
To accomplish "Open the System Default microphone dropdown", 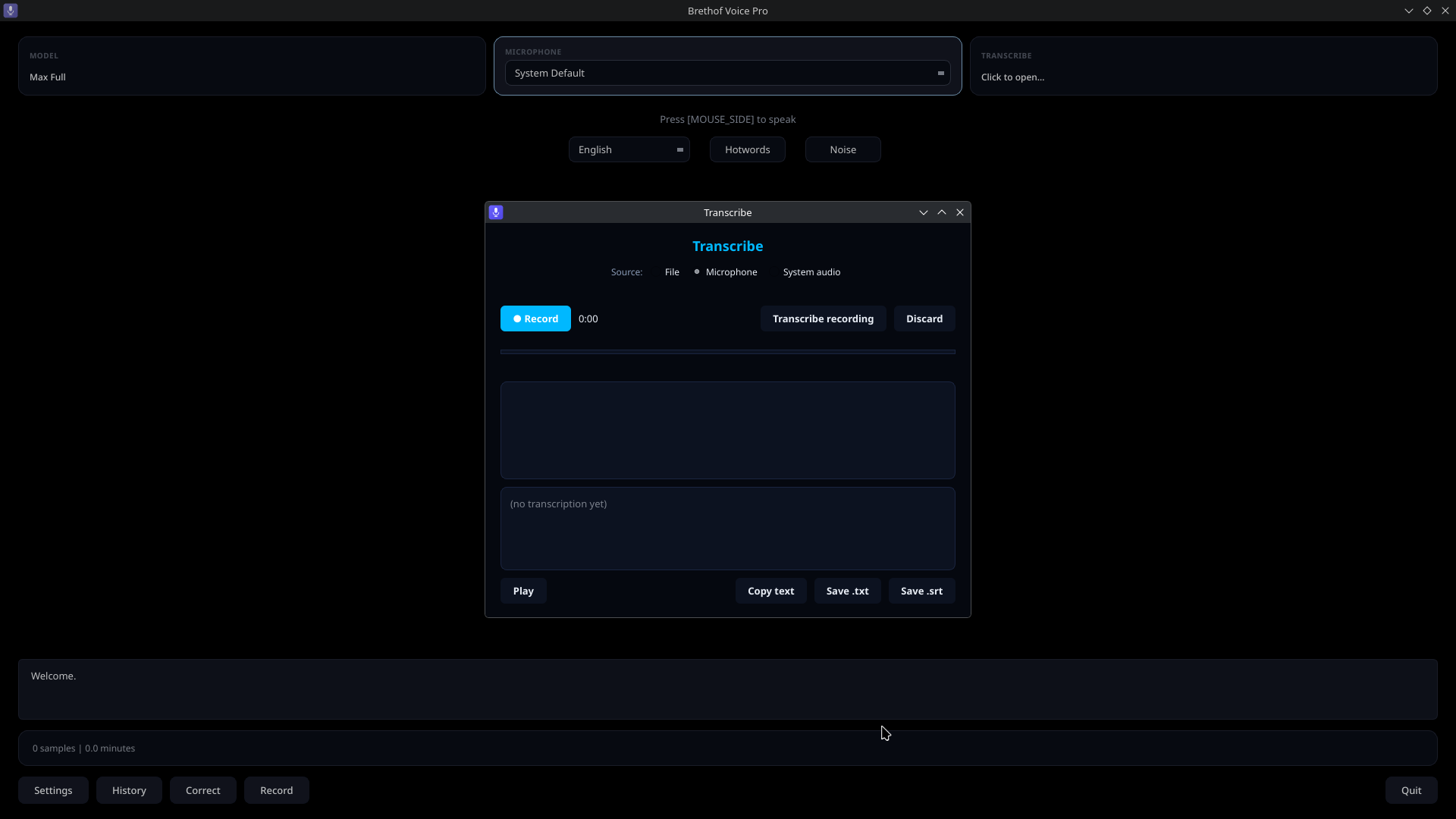I will [728, 73].
